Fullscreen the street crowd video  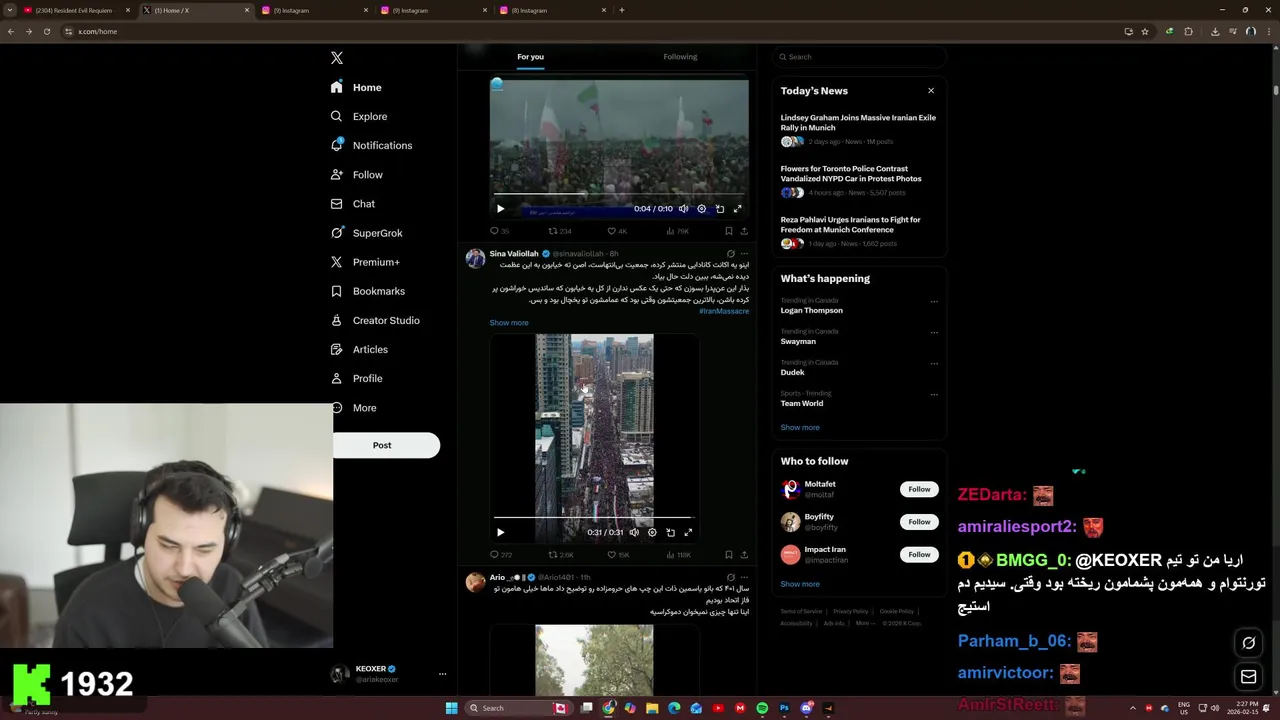[688, 533]
